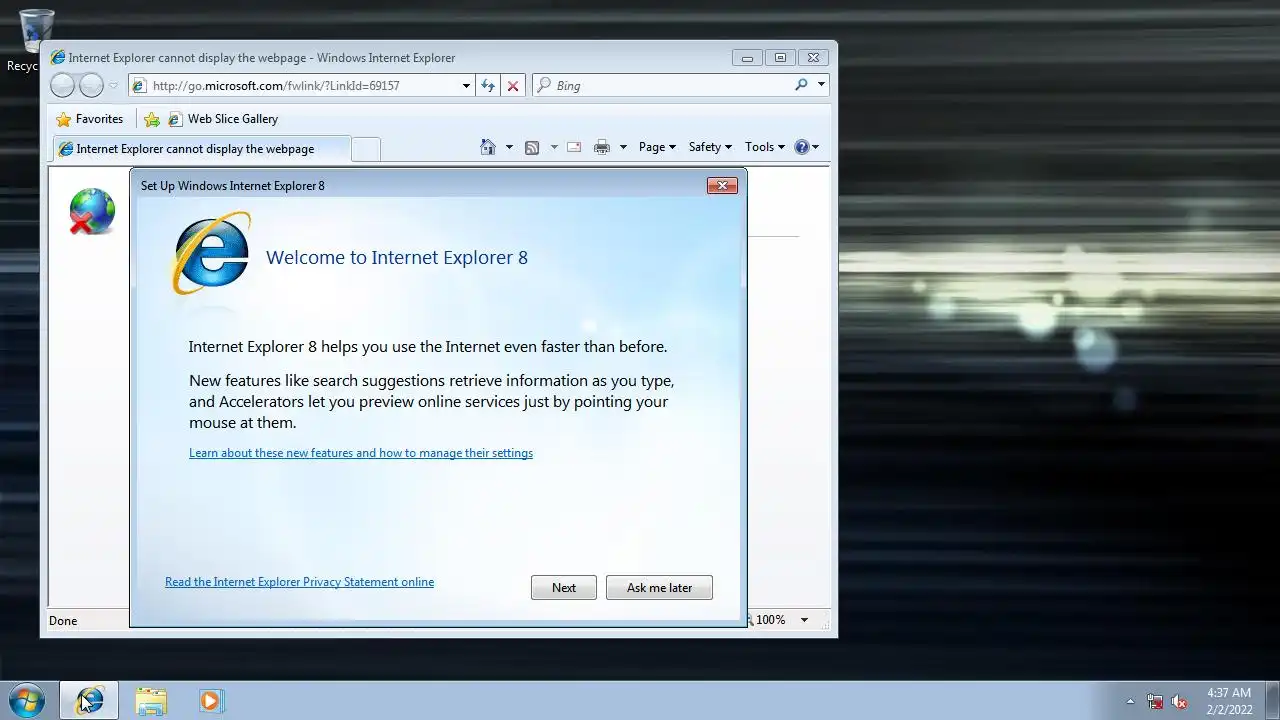
Task: Maximize the Internet Explorer window
Action: [x=780, y=58]
